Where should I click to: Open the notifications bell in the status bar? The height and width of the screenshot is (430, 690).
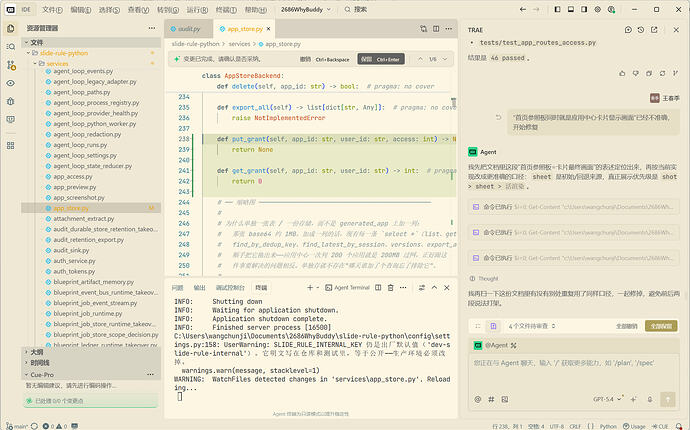[x=679, y=426]
